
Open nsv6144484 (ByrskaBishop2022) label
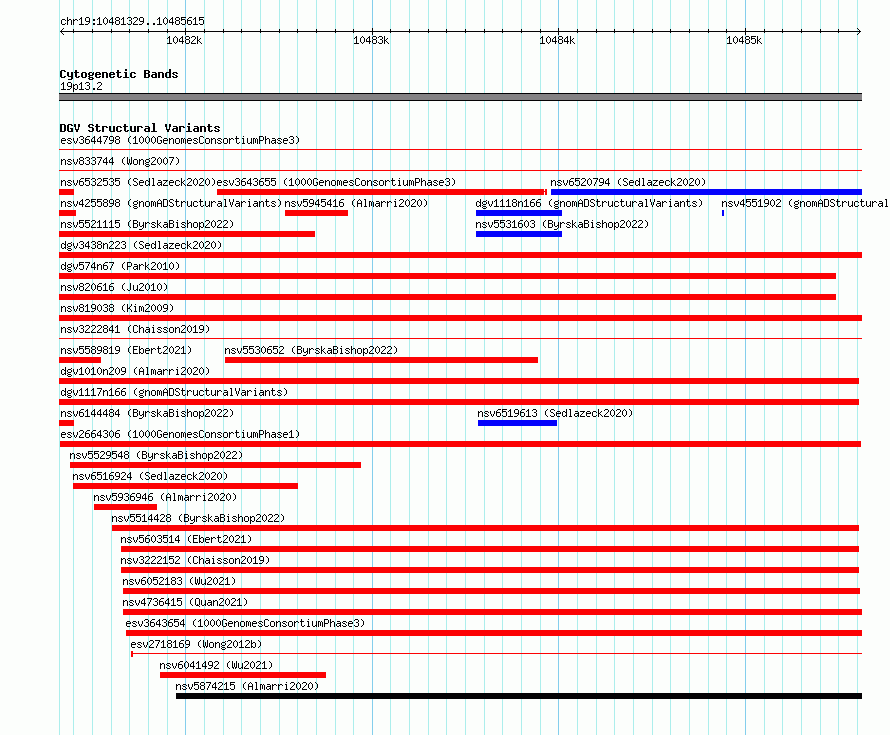click(147, 413)
